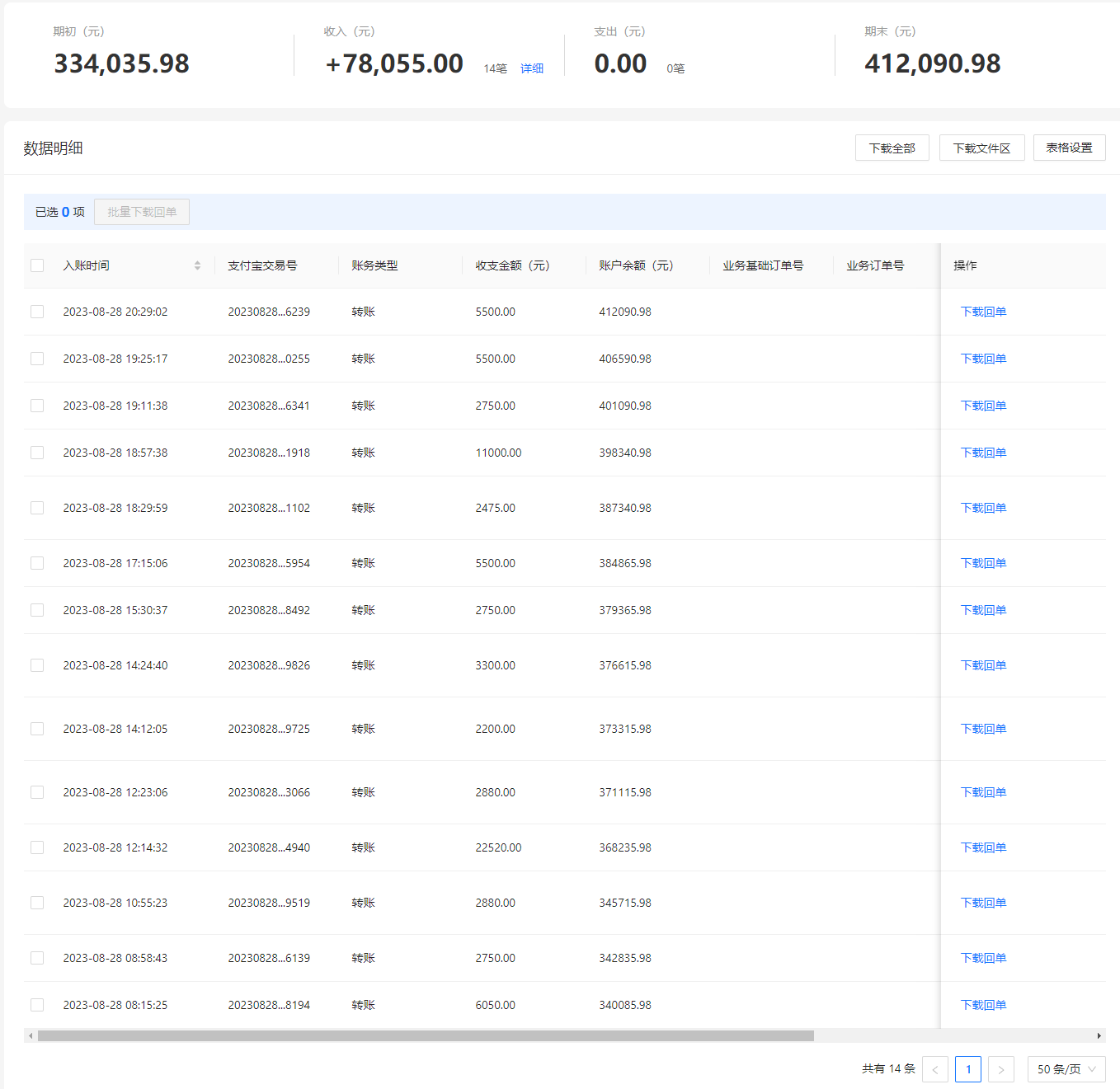Check the row for 2023-08-28 14:12:05
The width and height of the screenshot is (1120, 1089).
point(37,729)
